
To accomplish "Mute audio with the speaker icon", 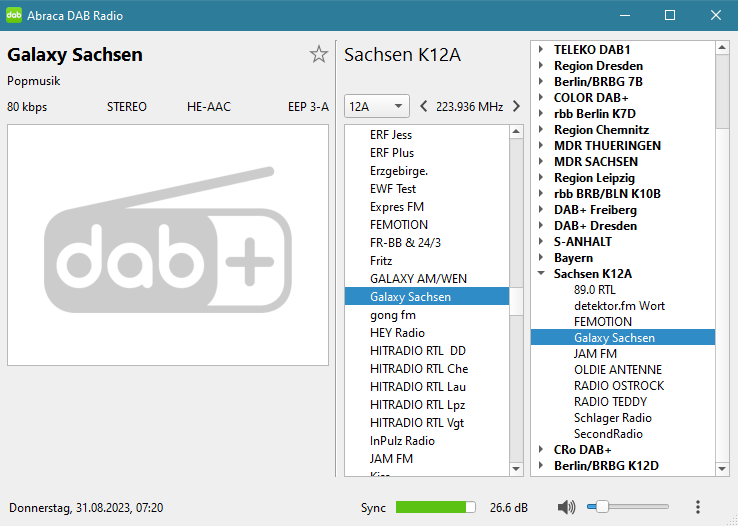I will [567, 508].
